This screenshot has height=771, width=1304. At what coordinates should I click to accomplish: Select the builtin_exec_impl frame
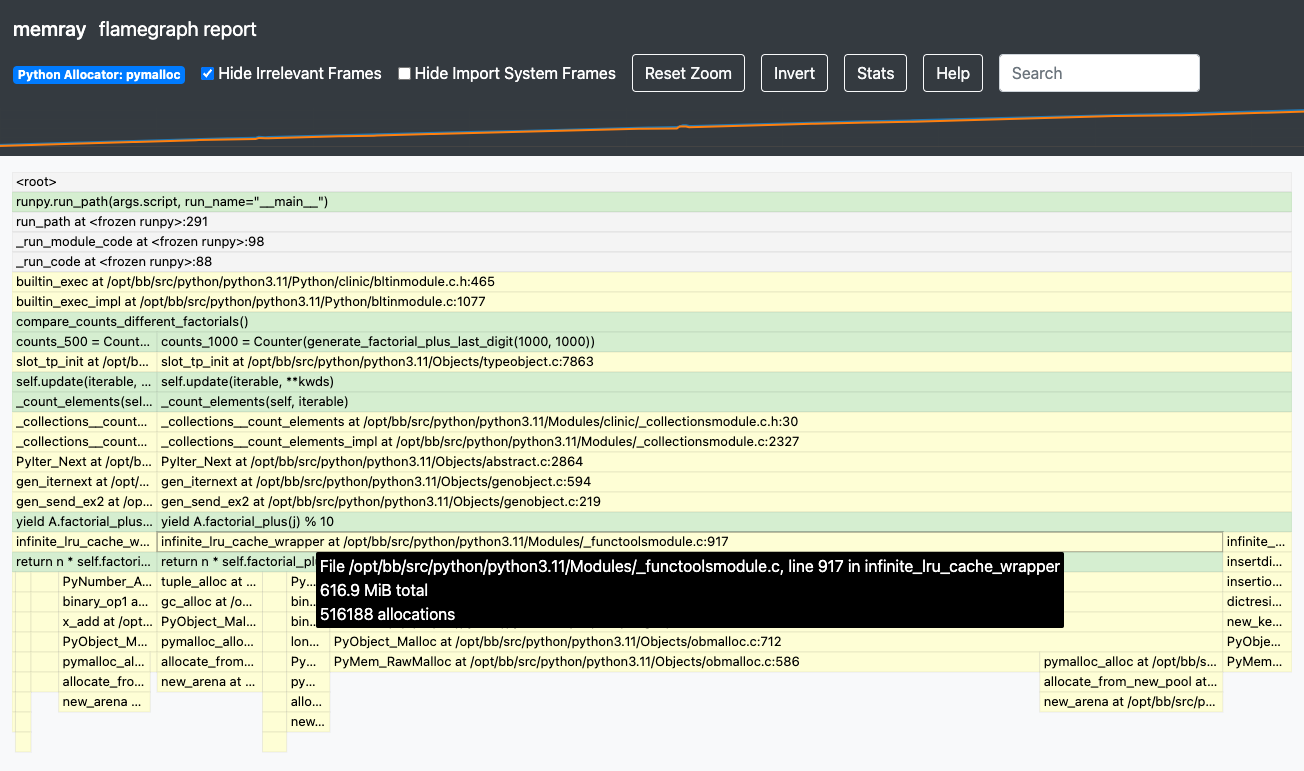click(x=651, y=302)
